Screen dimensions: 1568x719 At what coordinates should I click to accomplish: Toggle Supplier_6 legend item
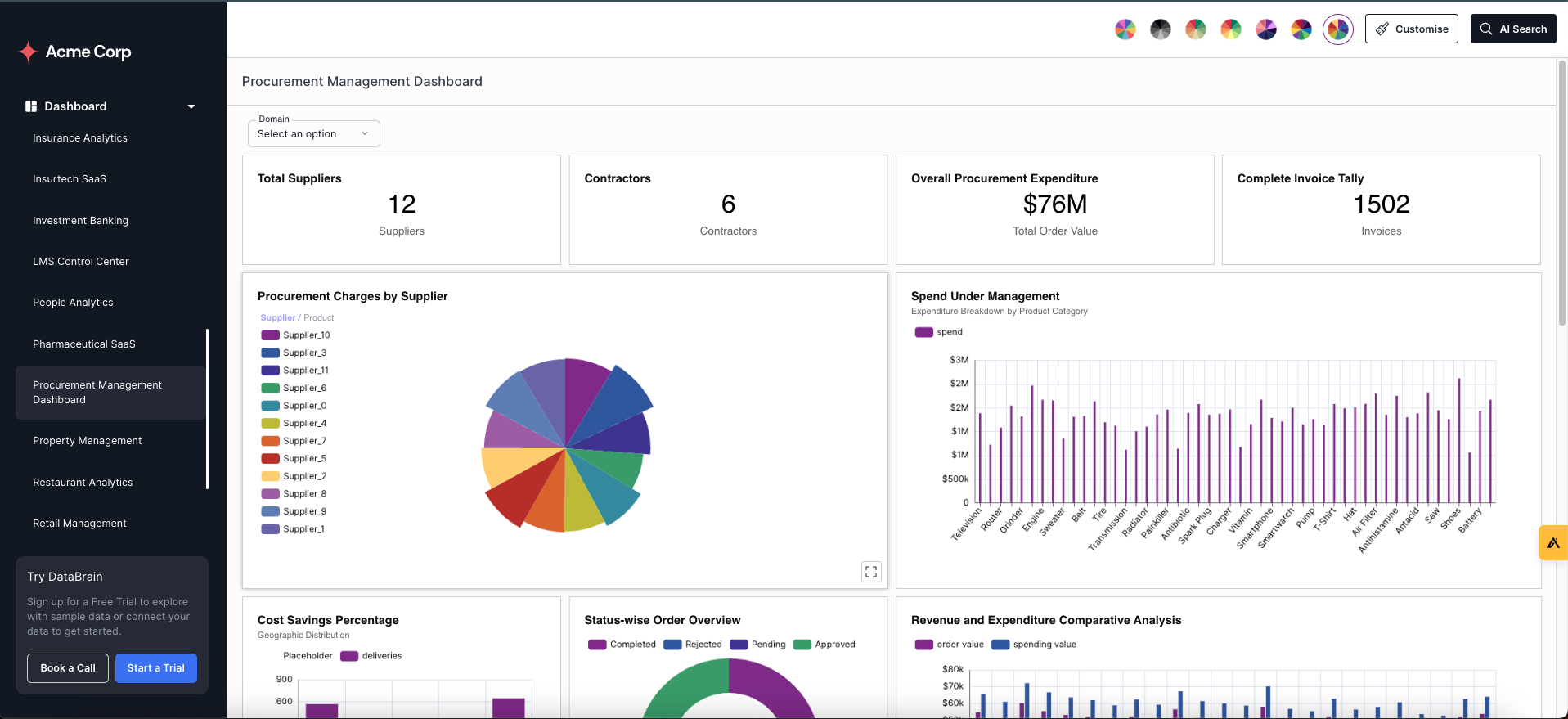[x=294, y=389]
